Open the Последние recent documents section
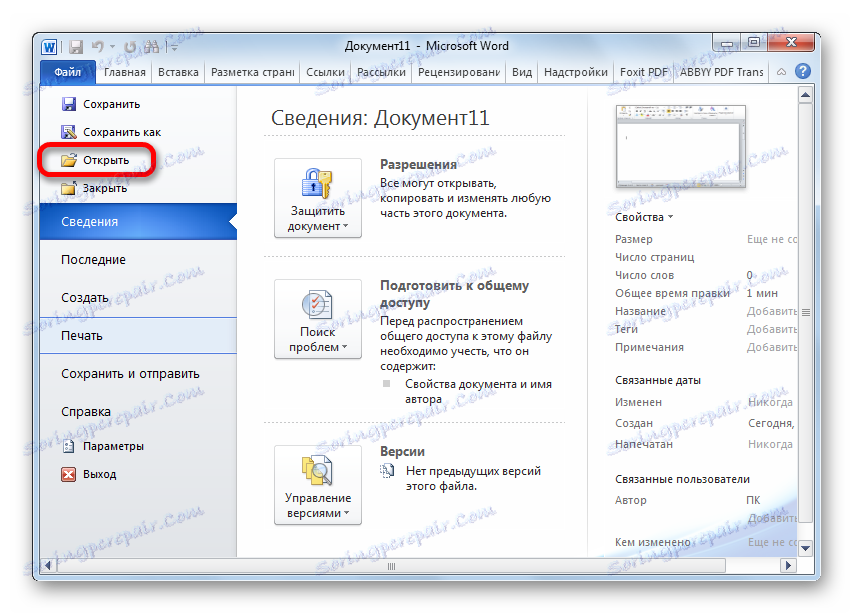This screenshot has height=614, width=854. [x=138, y=260]
